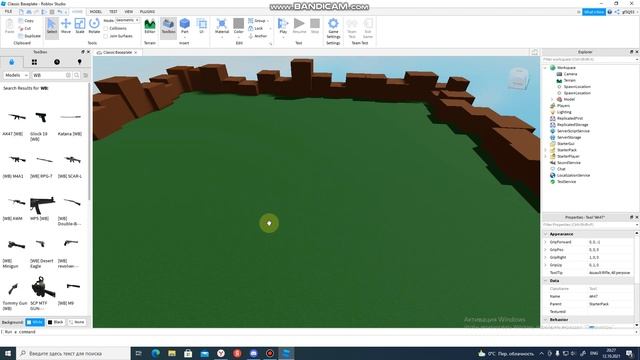Viewport: 640px width, 360px height.
Task: Open the Mode Geometric dropdown
Action: pos(127,20)
